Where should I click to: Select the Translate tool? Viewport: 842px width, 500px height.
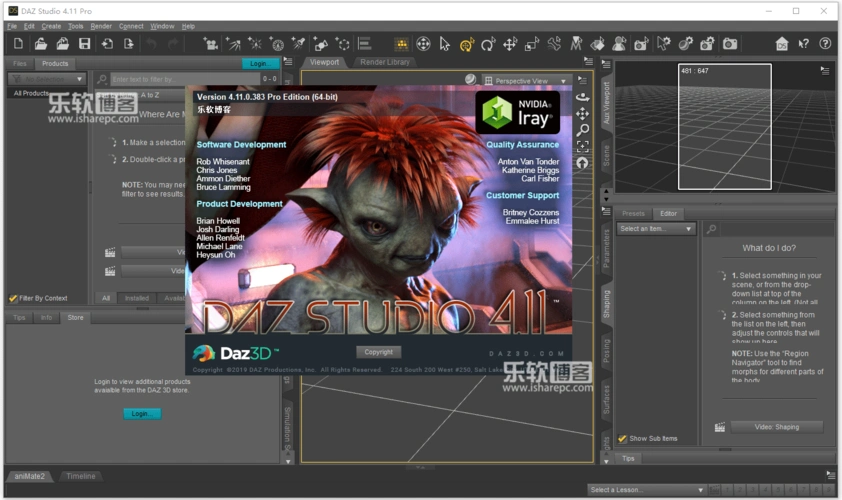coord(510,44)
